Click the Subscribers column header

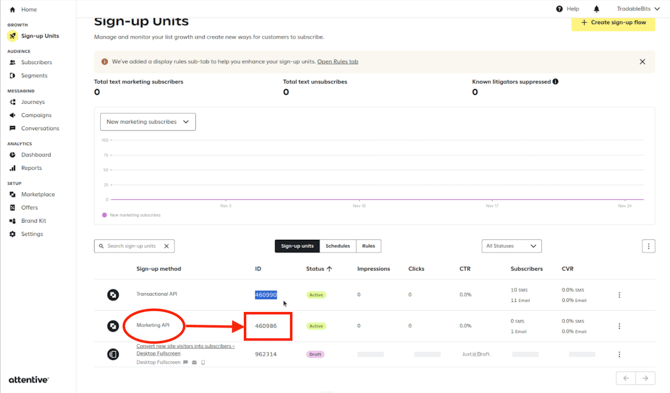526,269
